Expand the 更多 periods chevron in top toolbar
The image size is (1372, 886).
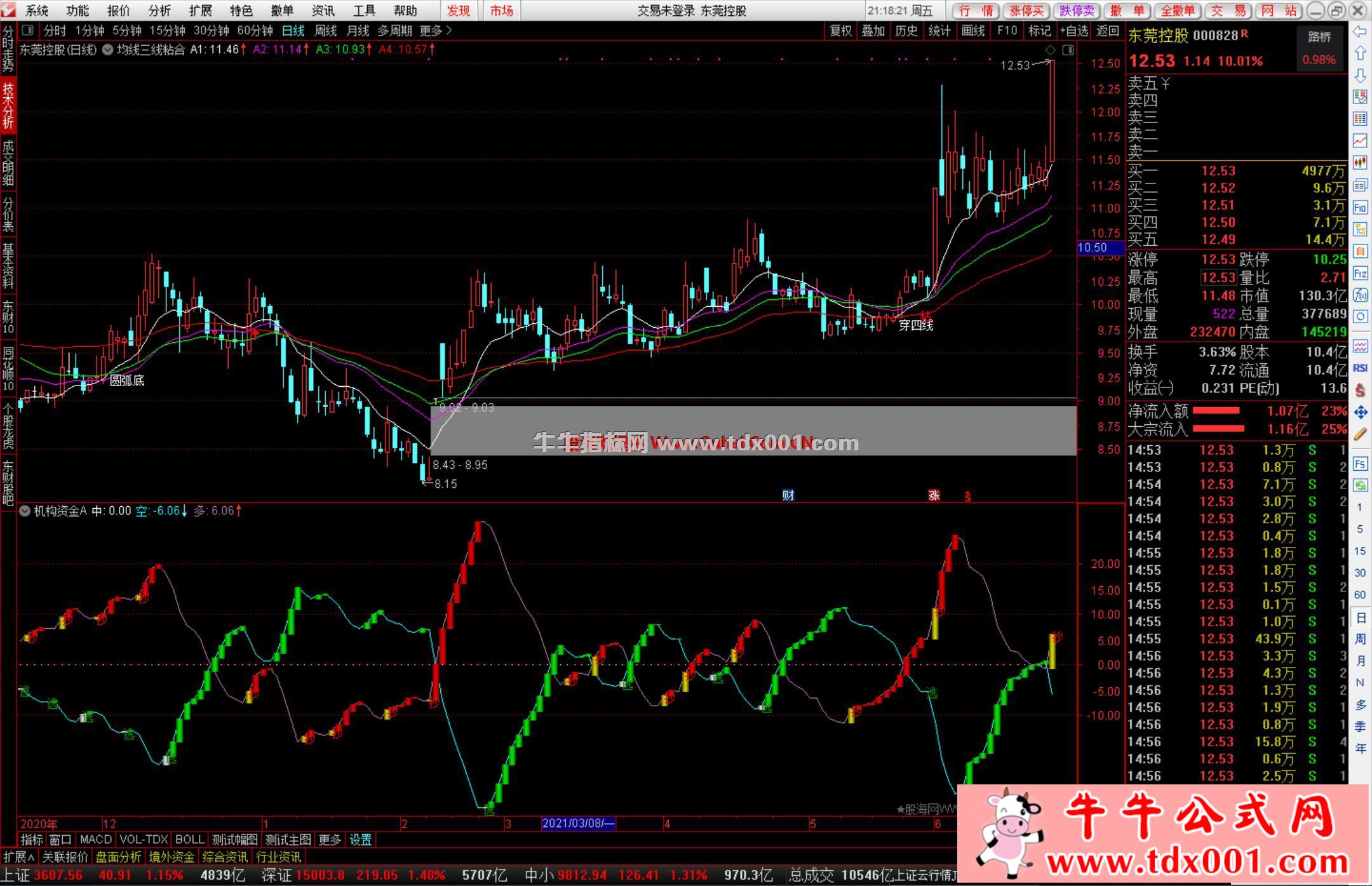449,30
